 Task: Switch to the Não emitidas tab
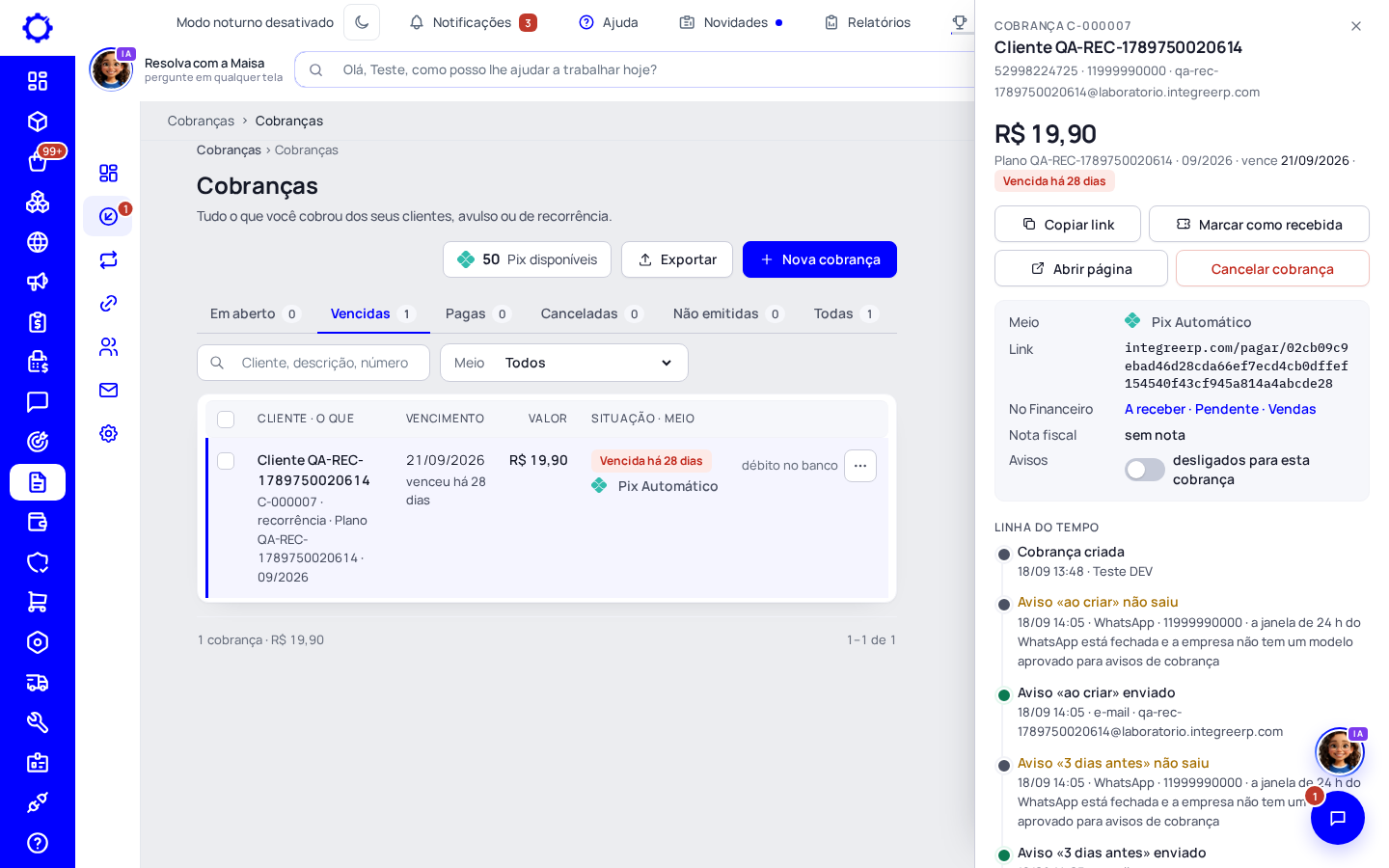tap(728, 313)
